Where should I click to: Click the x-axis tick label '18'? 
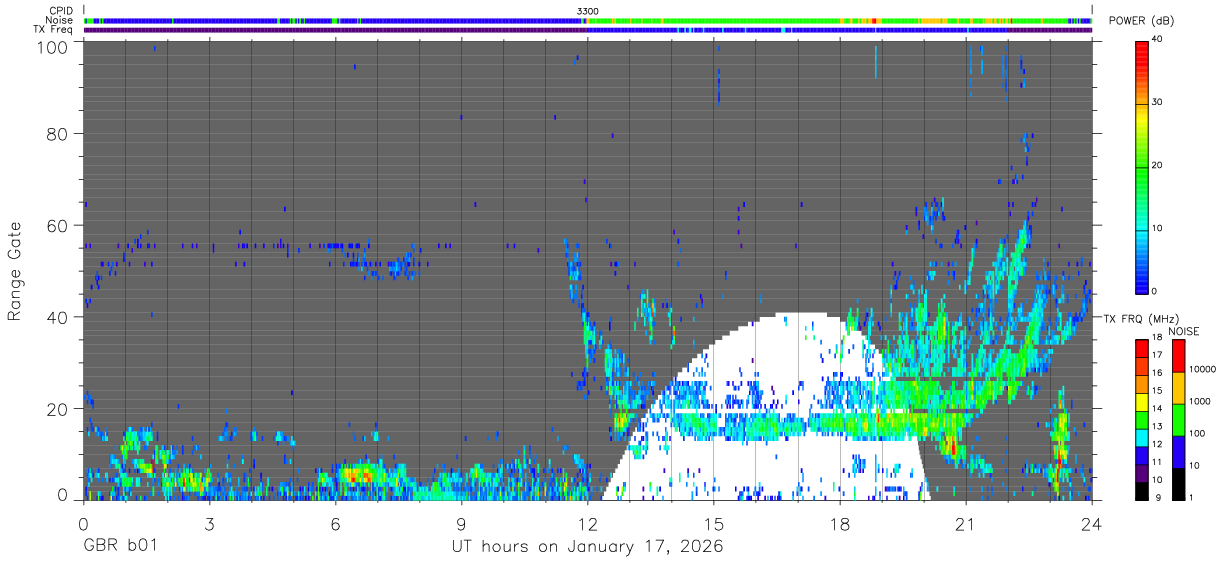point(840,524)
